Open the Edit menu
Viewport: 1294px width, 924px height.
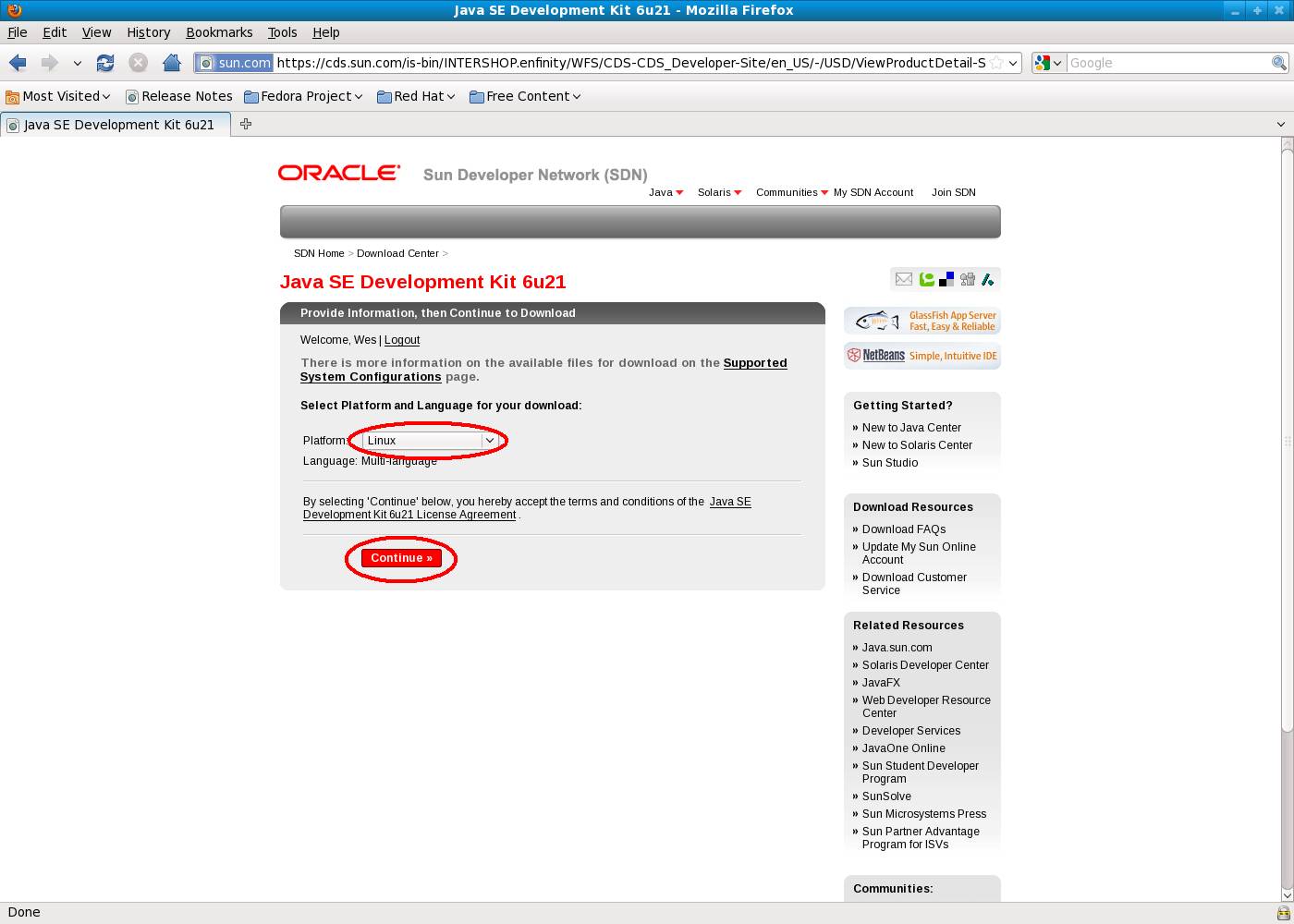pos(55,32)
